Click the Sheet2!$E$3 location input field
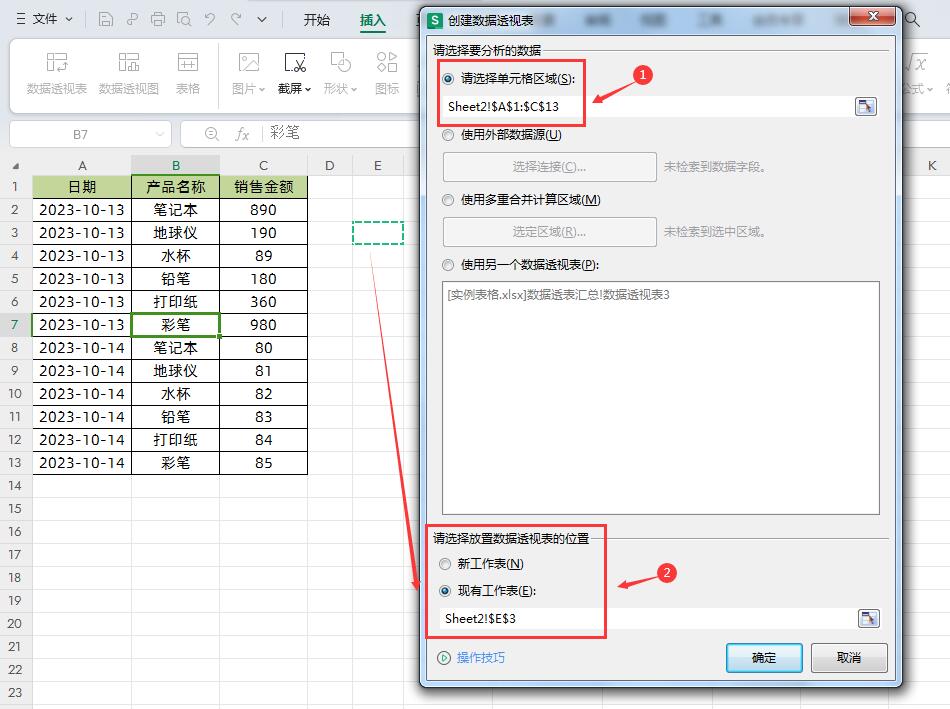Image resolution: width=950 pixels, height=709 pixels. point(647,619)
